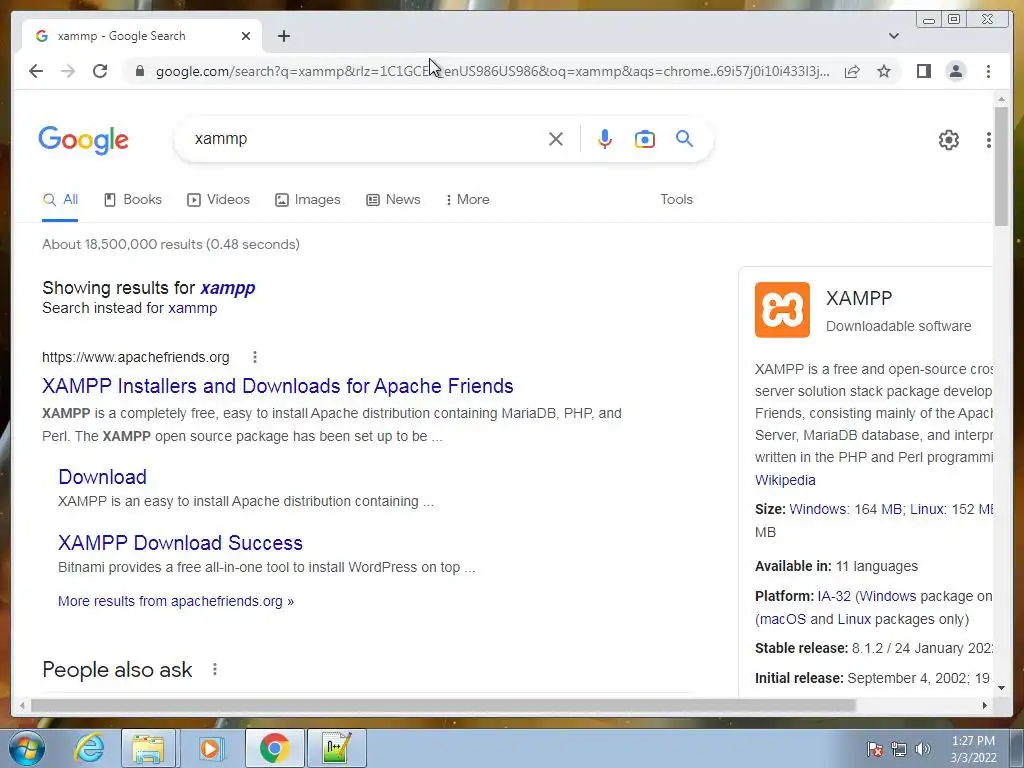Viewport: 1024px width, 768px height.
Task: Expand the More search categories
Action: pos(468,200)
